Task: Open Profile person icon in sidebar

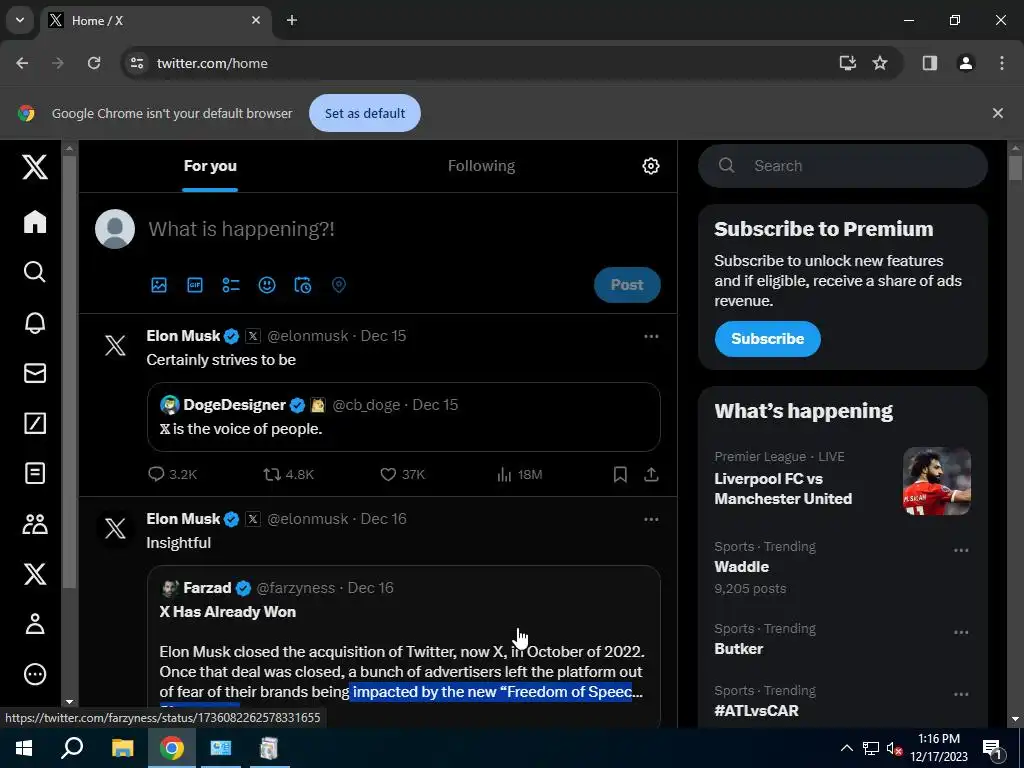Action: coord(35,624)
